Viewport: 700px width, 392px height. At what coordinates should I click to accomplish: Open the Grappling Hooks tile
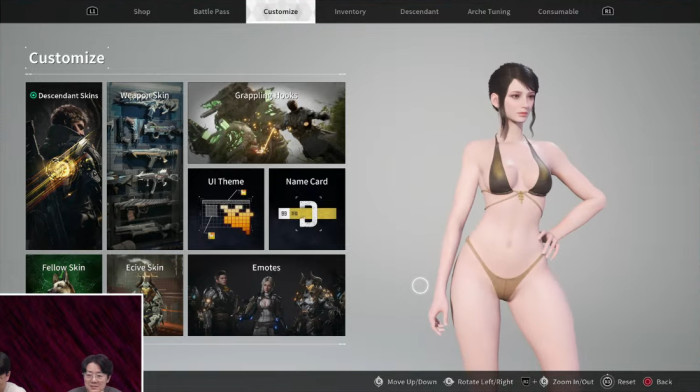point(267,123)
